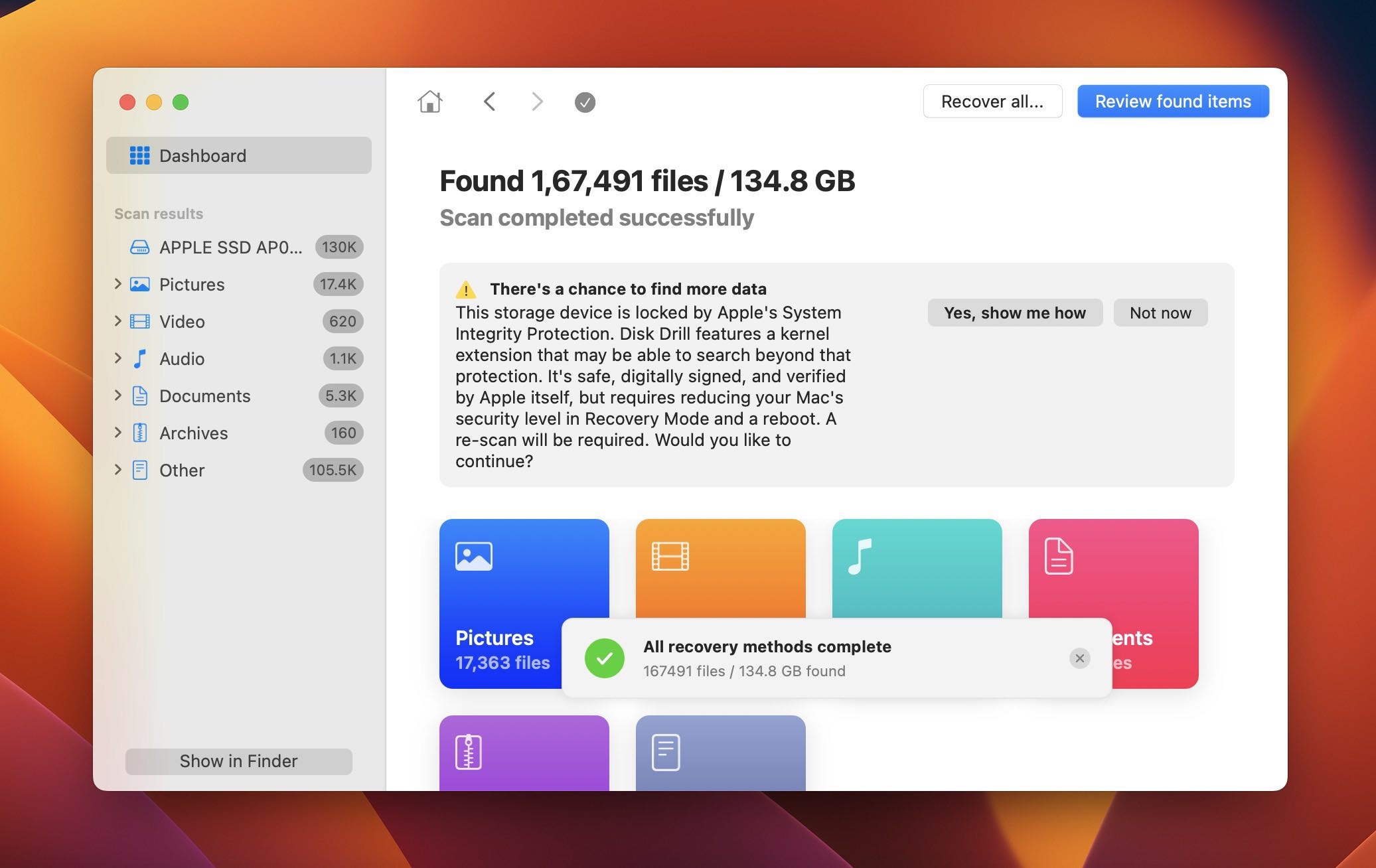Screen dimensions: 1376x868
Task: Click the Other category icon
Action: (x=141, y=469)
